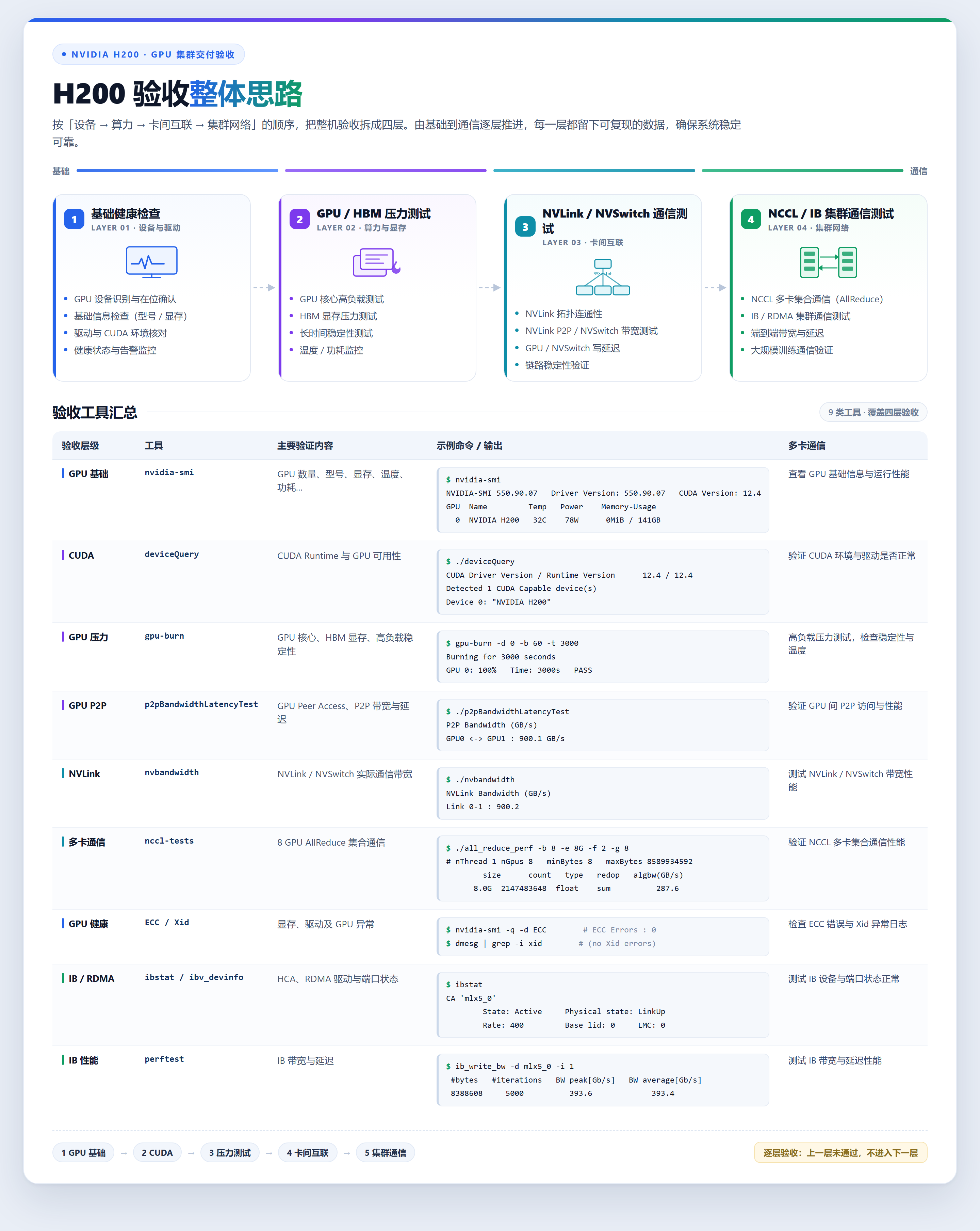The image size is (980, 1231).
Task: Click the IB / RDMA 集群通信测试 bullet
Action: [x=800, y=316]
